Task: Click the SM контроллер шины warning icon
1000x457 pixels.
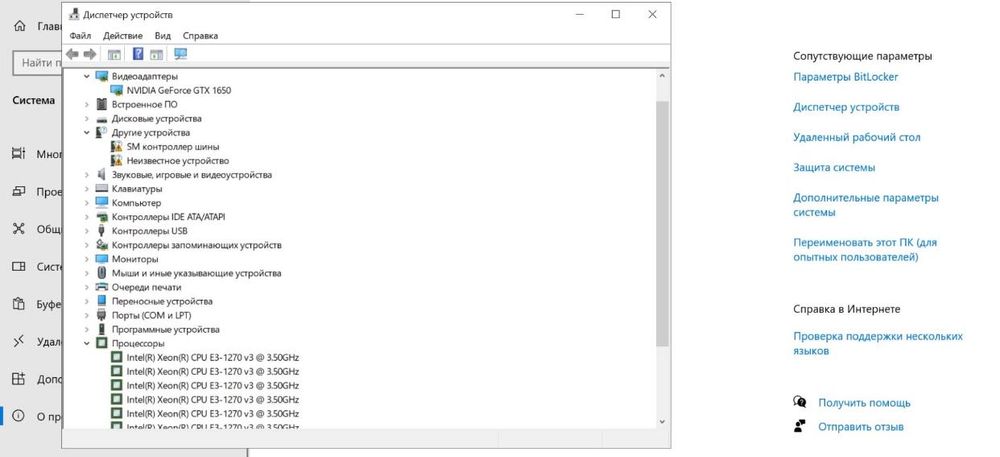Action: coord(116,147)
